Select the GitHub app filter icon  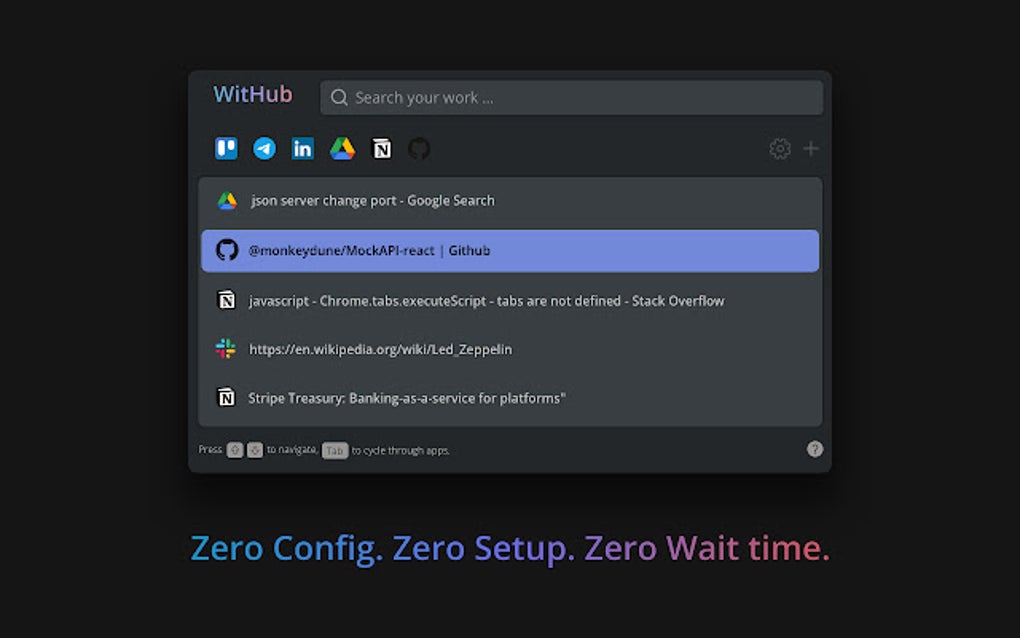pos(419,148)
